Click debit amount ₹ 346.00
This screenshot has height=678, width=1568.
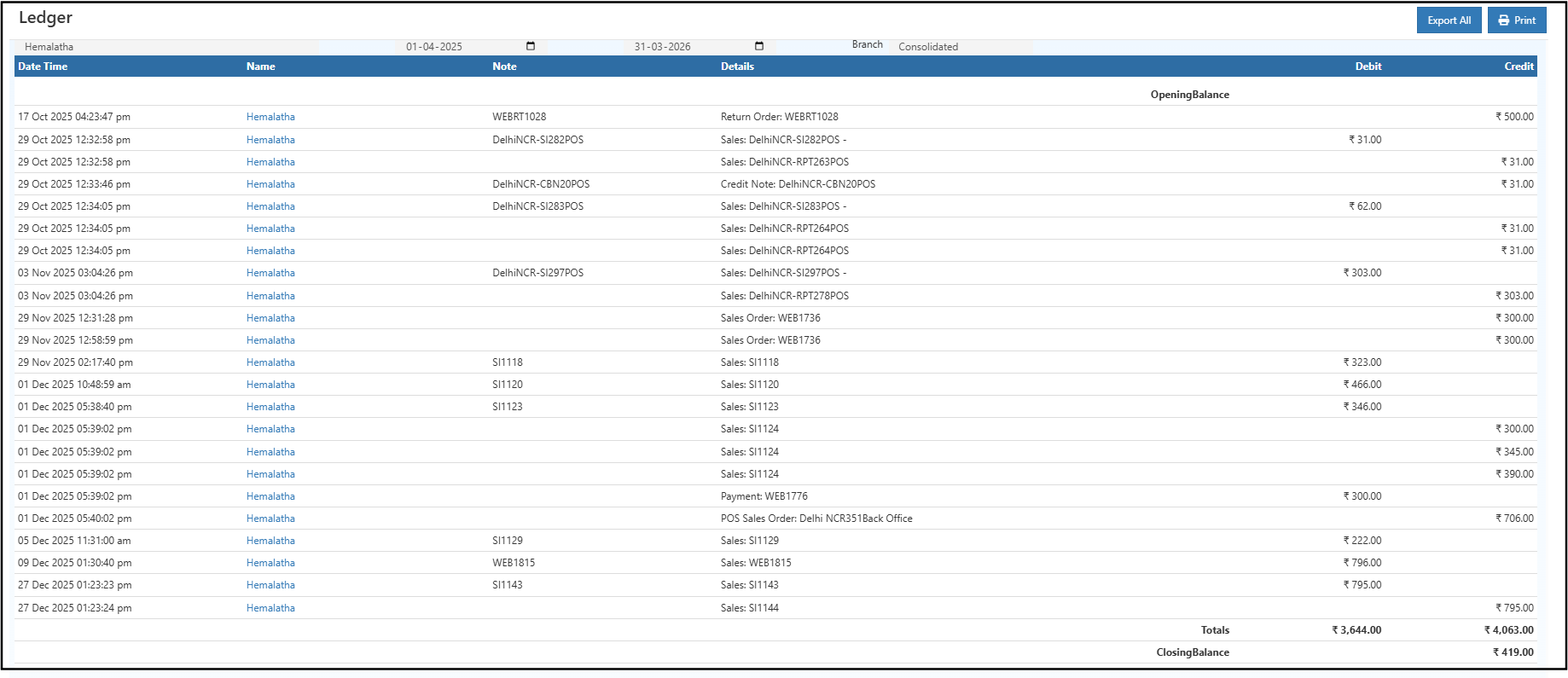1362,407
